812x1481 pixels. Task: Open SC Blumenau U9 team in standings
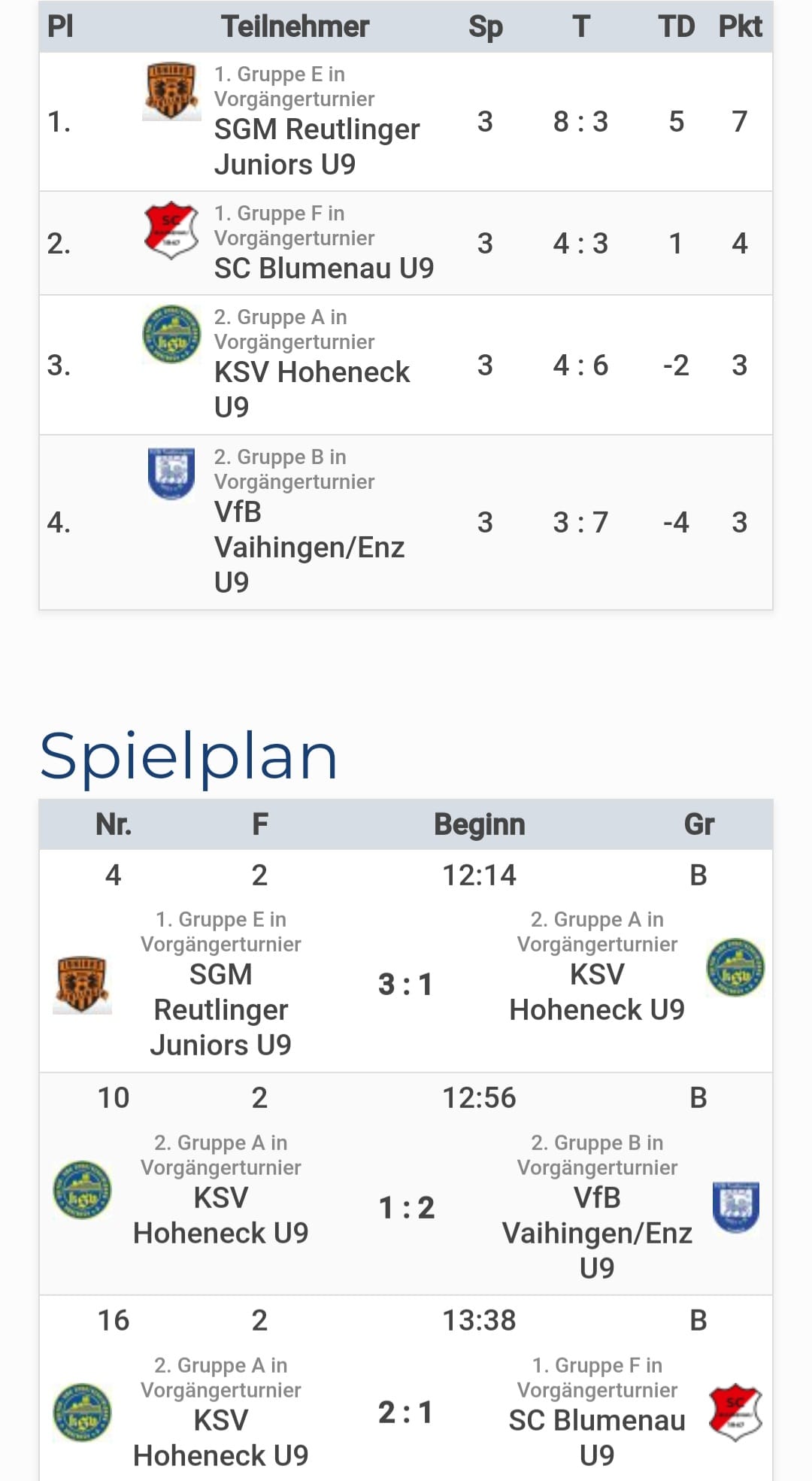point(324,269)
